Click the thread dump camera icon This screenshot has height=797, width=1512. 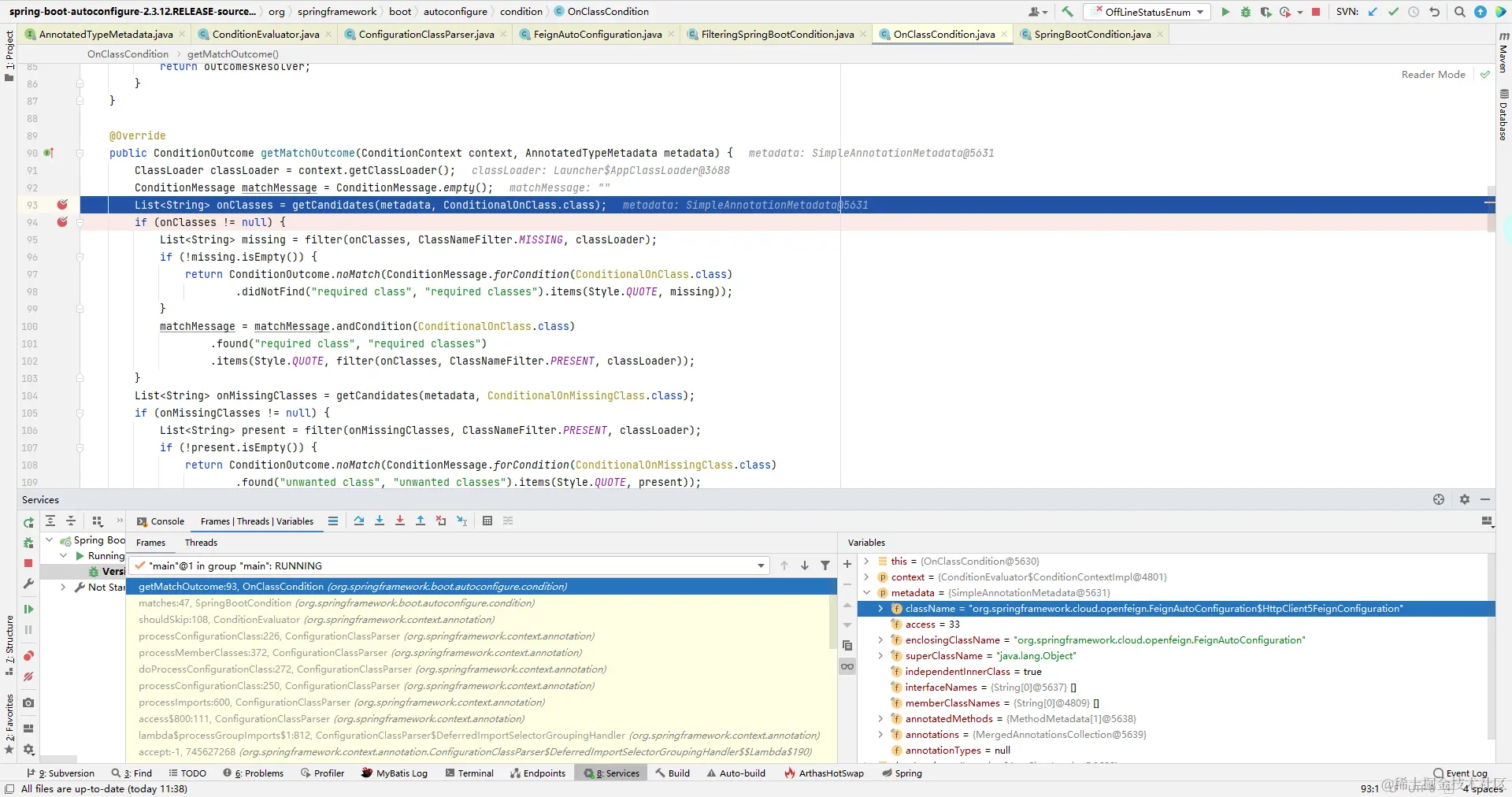coord(28,702)
